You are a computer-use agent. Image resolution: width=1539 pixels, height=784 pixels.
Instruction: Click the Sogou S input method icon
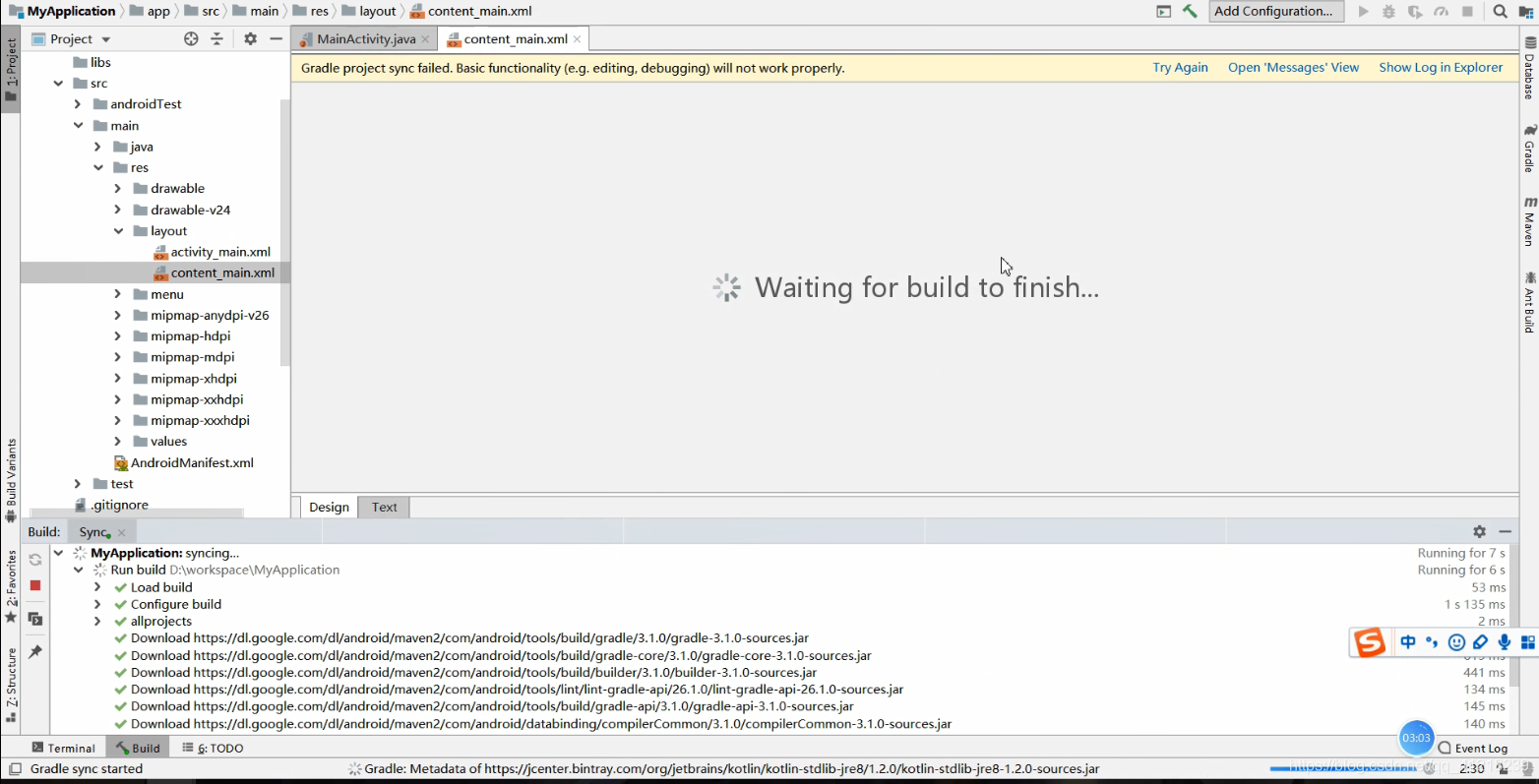pyautogui.click(x=1369, y=642)
